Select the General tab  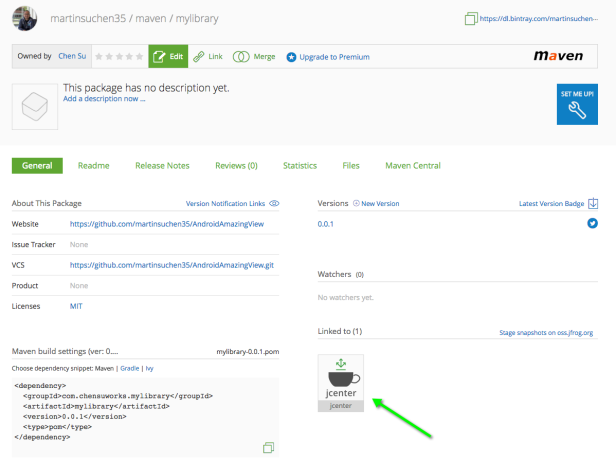(x=37, y=166)
